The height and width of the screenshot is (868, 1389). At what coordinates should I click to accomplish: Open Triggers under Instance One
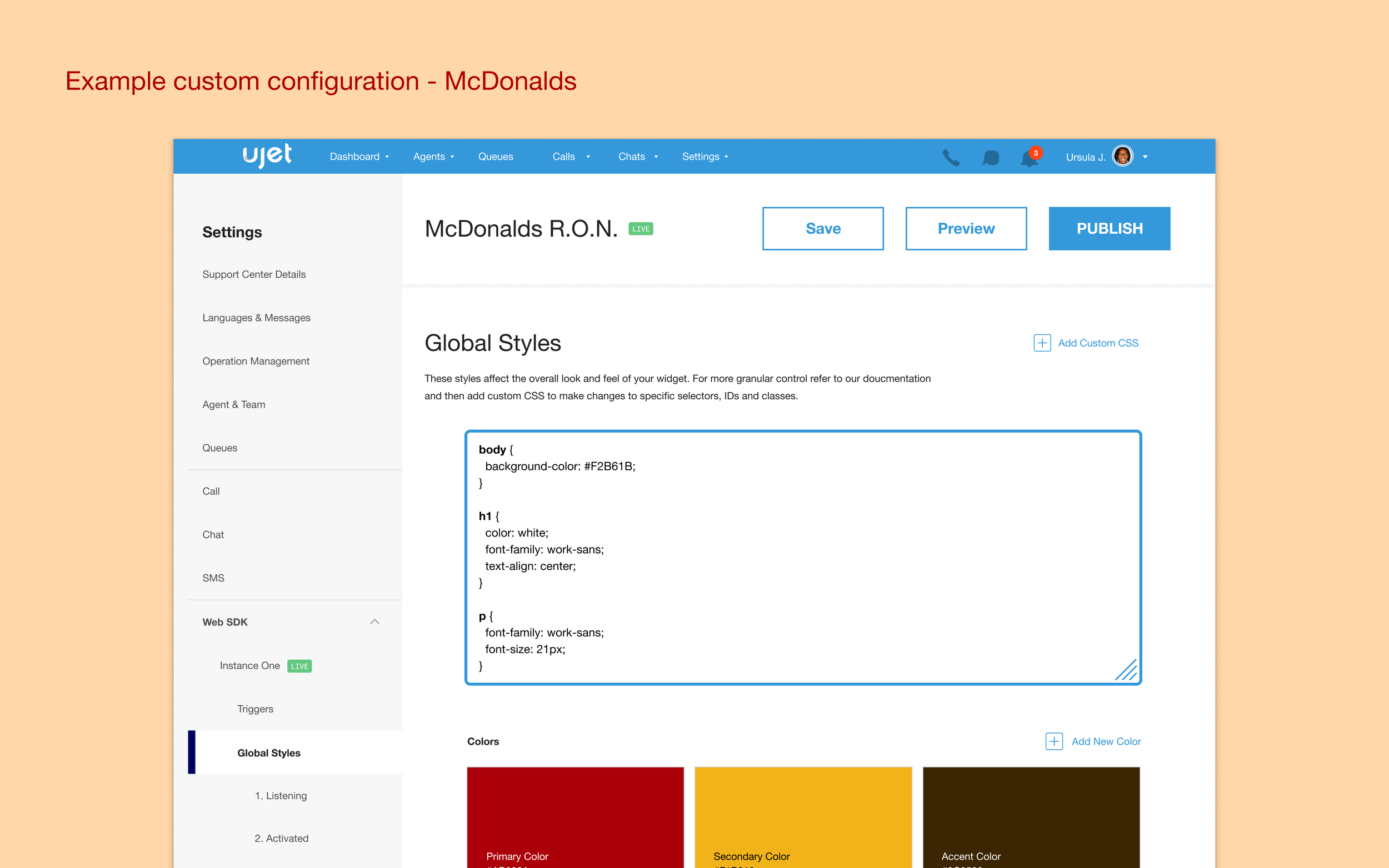pos(255,709)
